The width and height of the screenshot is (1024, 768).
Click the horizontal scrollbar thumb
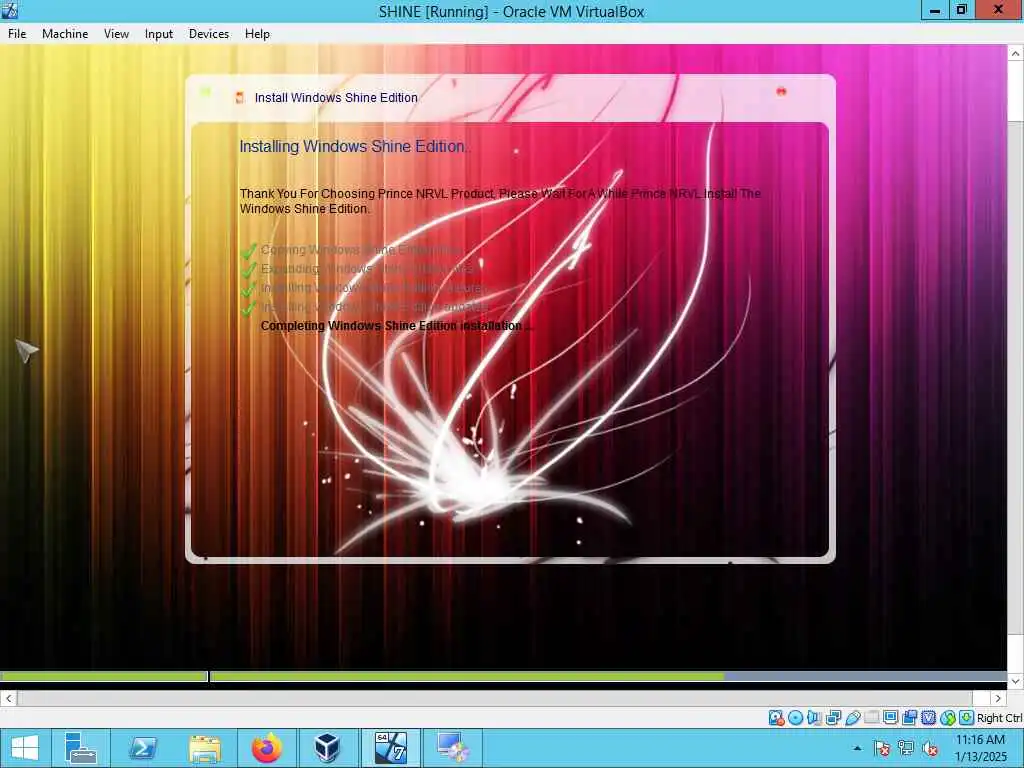[x=495, y=698]
